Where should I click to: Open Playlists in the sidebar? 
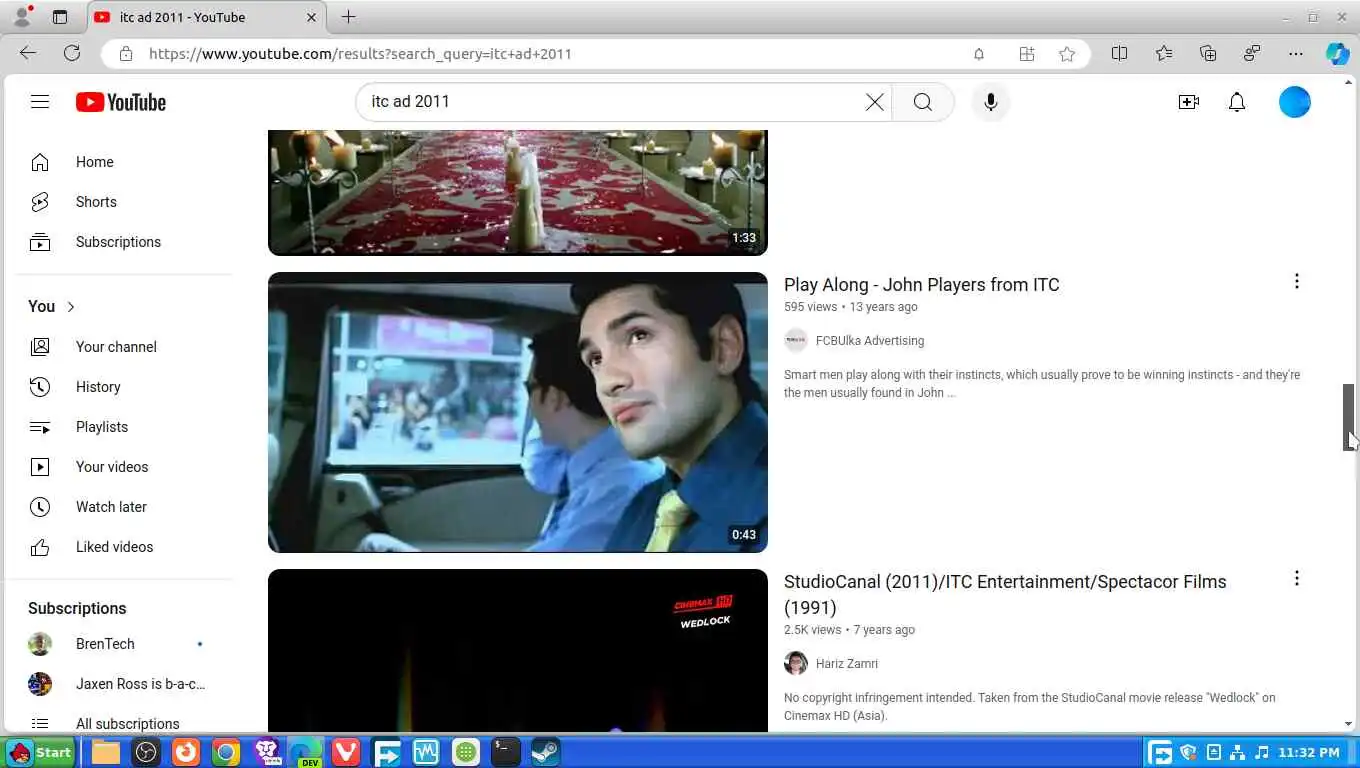pos(124,427)
